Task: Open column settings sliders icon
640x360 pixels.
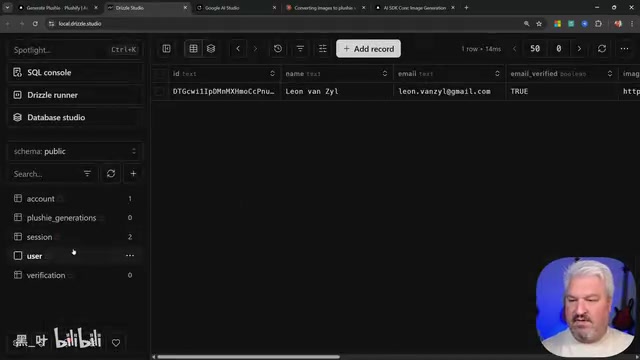Action: [323, 49]
